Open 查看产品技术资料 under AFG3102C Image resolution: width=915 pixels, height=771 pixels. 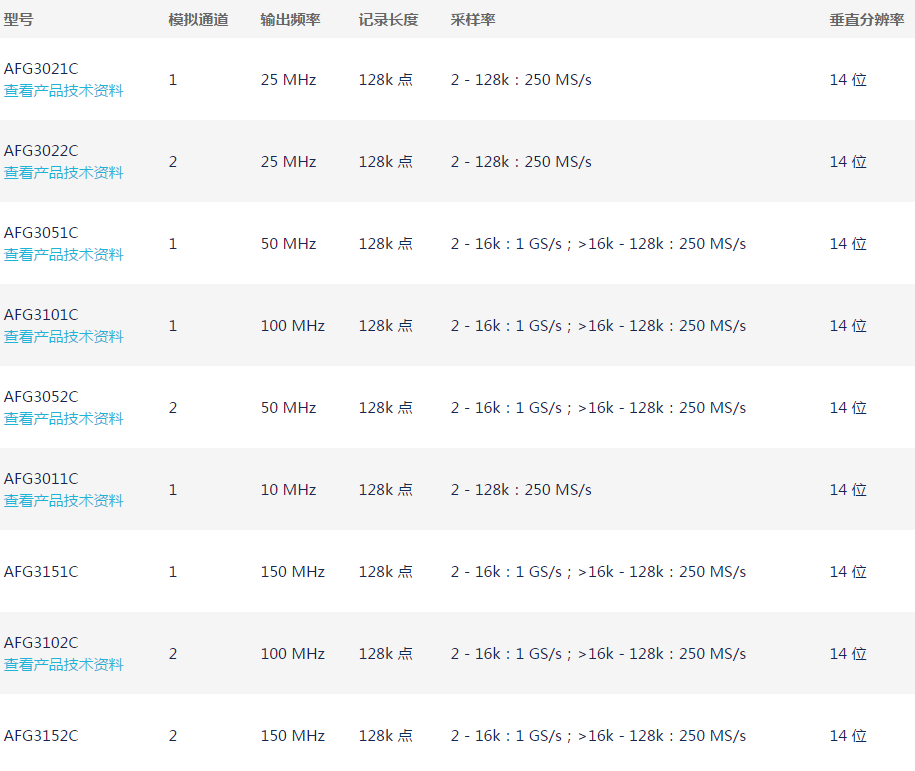click(x=64, y=665)
